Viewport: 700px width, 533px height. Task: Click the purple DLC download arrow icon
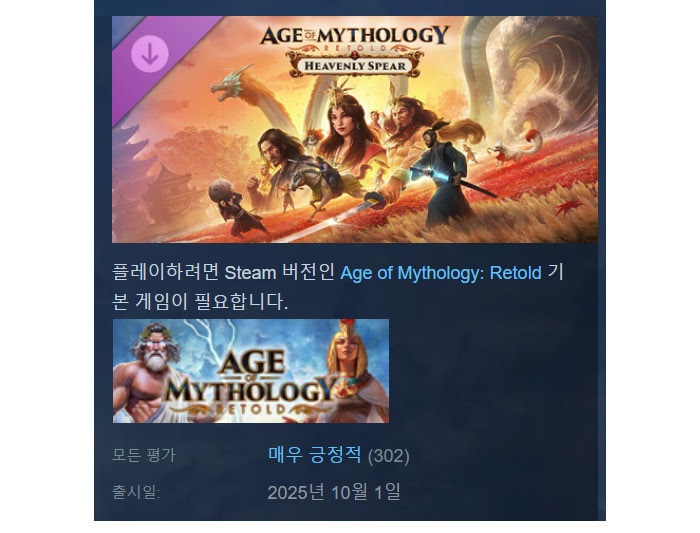click(150, 54)
